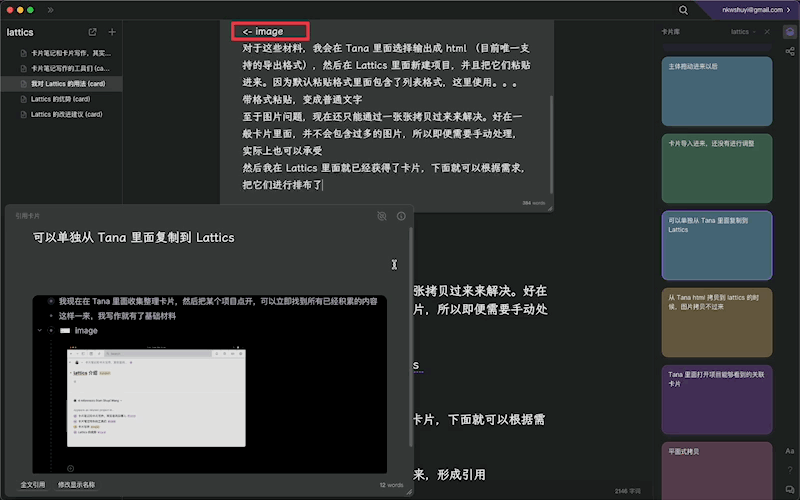Click the 引用卡片 popup header label
Viewport: 800px width, 500px height.
point(28,216)
